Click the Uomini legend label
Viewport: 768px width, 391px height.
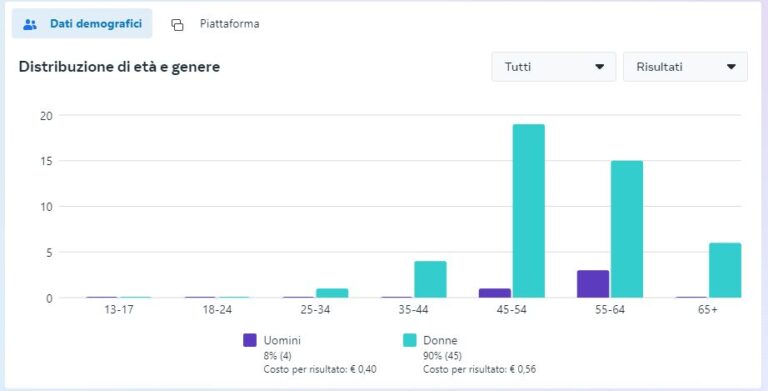coord(282,340)
